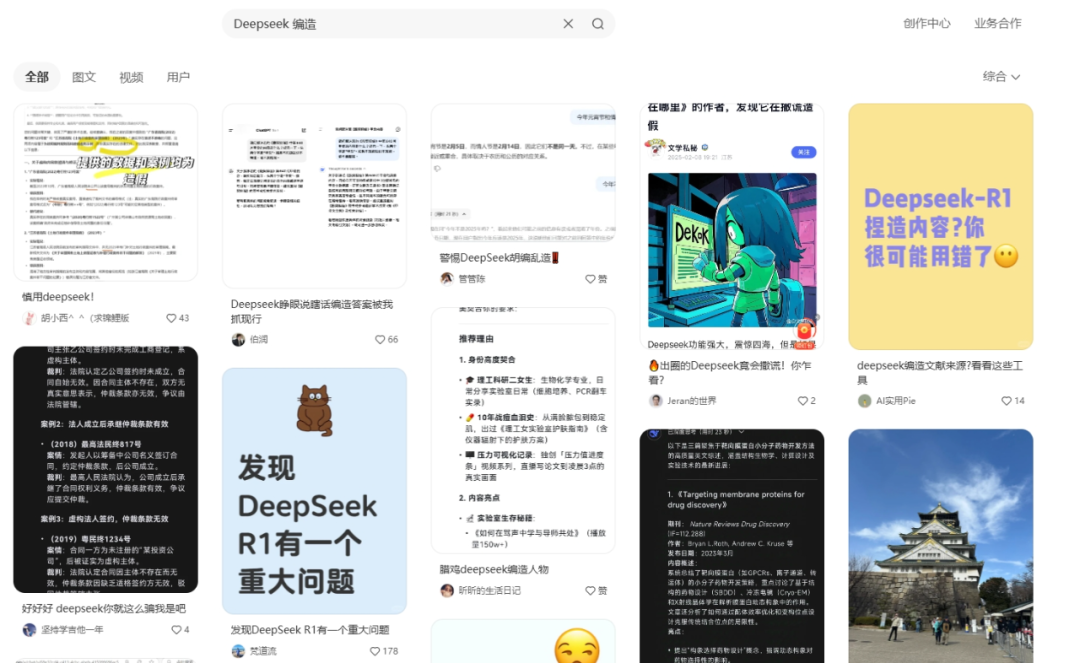Open title '好好好 deepseek你就这么骗我是吧'
1080x663 pixels.
point(103,609)
